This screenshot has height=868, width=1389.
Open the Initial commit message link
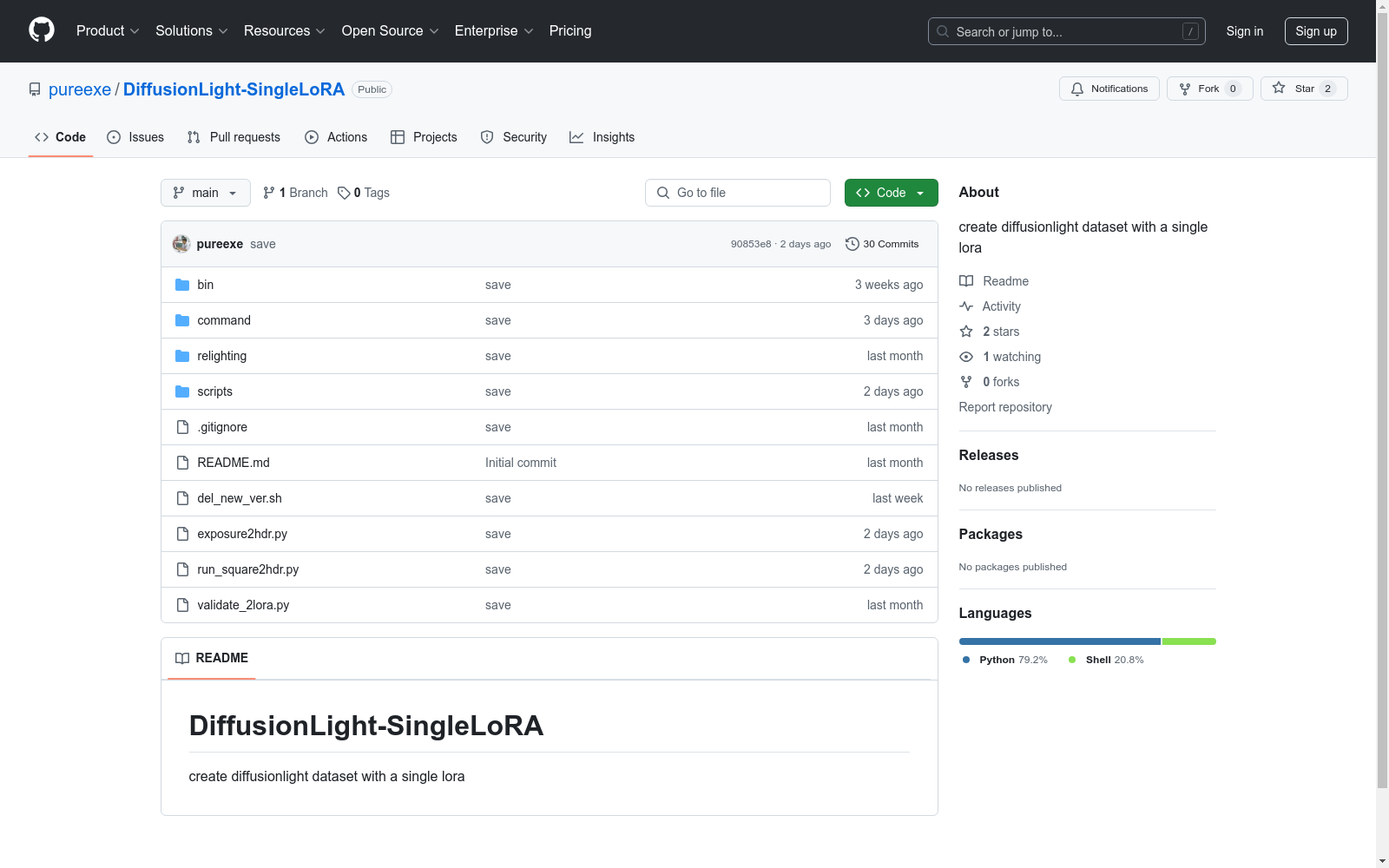[x=521, y=463]
